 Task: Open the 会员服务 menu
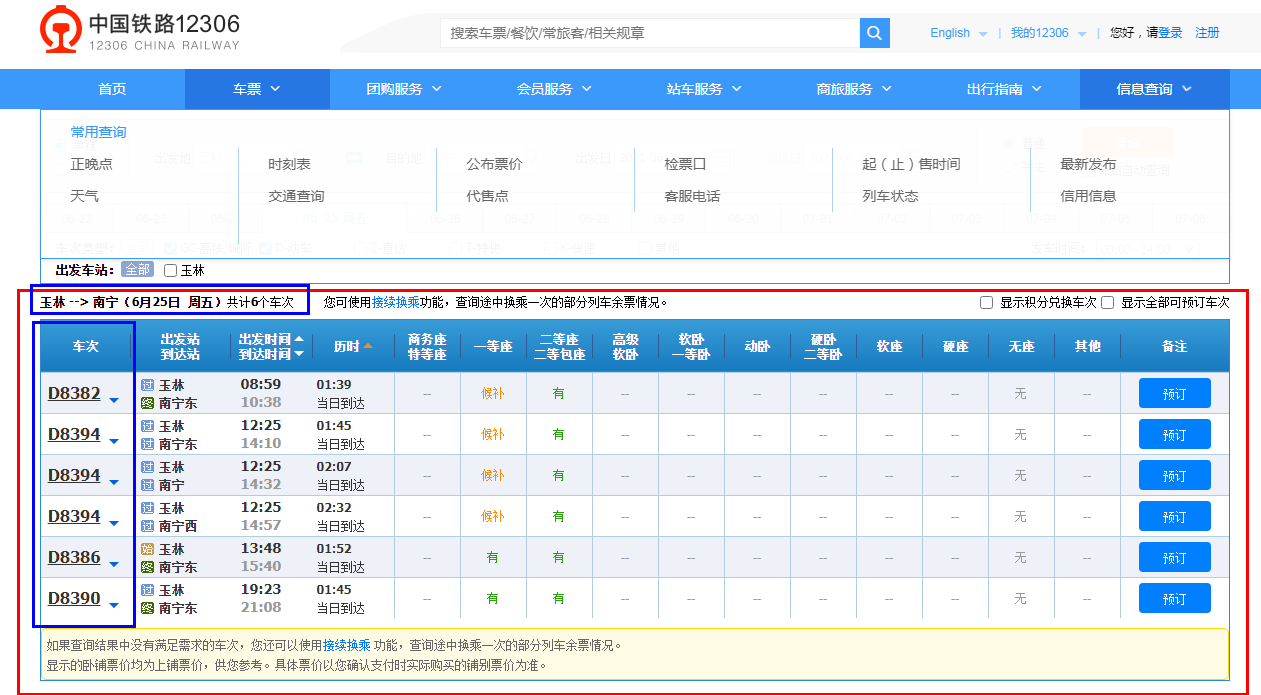(x=554, y=89)
